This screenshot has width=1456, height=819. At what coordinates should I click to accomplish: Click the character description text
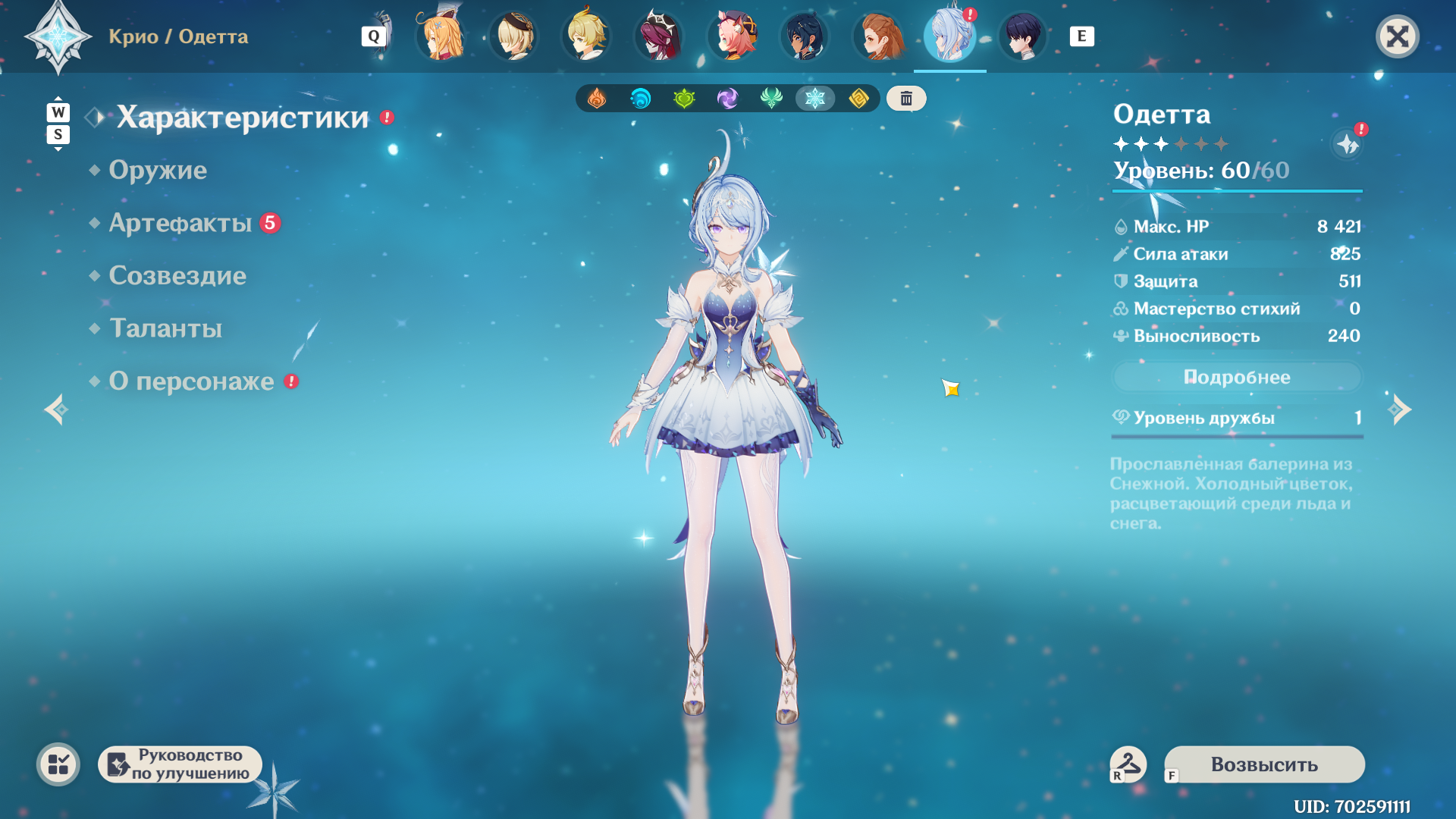[x=1231, y=494]
